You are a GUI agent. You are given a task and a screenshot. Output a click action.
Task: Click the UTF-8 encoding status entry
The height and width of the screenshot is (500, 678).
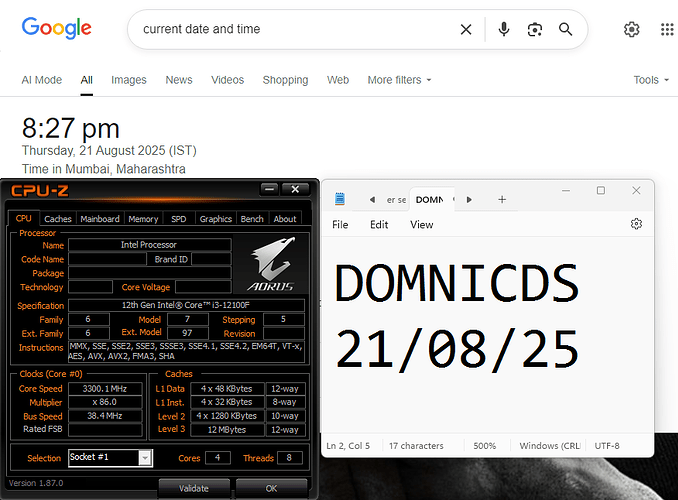pyautogui.click(x=607, y=446)
